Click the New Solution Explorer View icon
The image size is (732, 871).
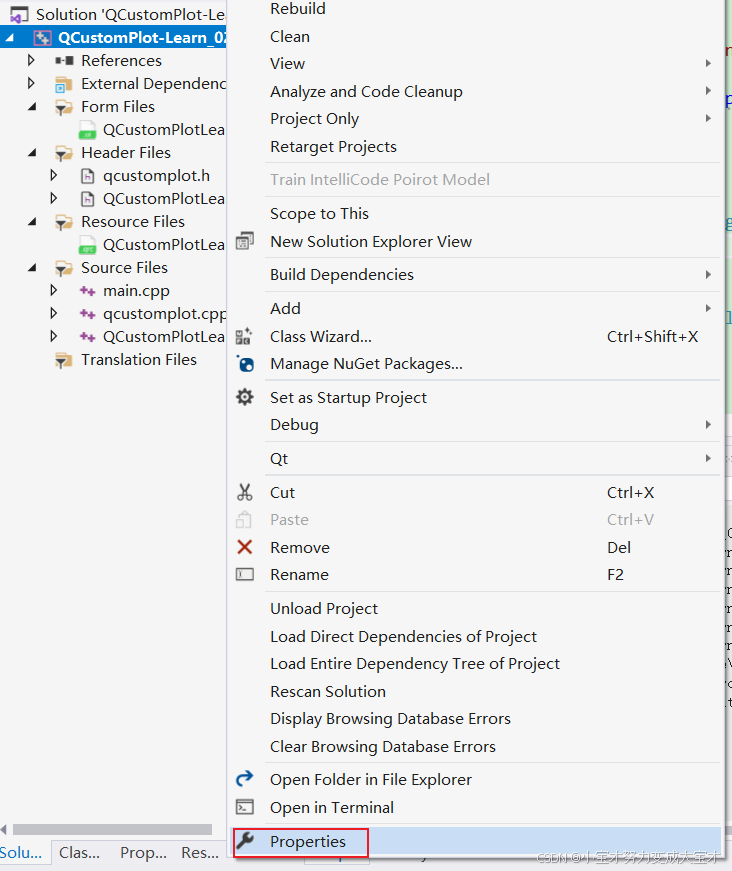245,241
